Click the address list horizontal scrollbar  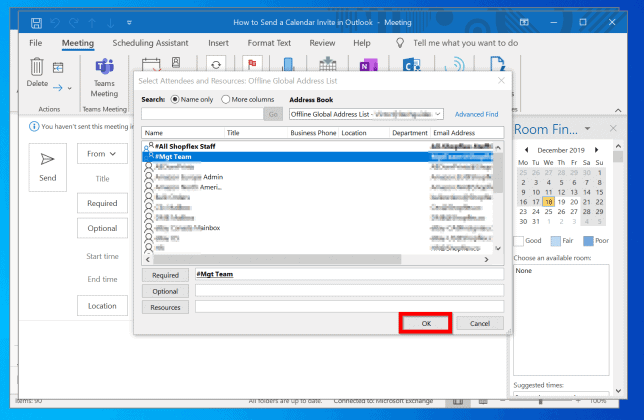[277, 259]
